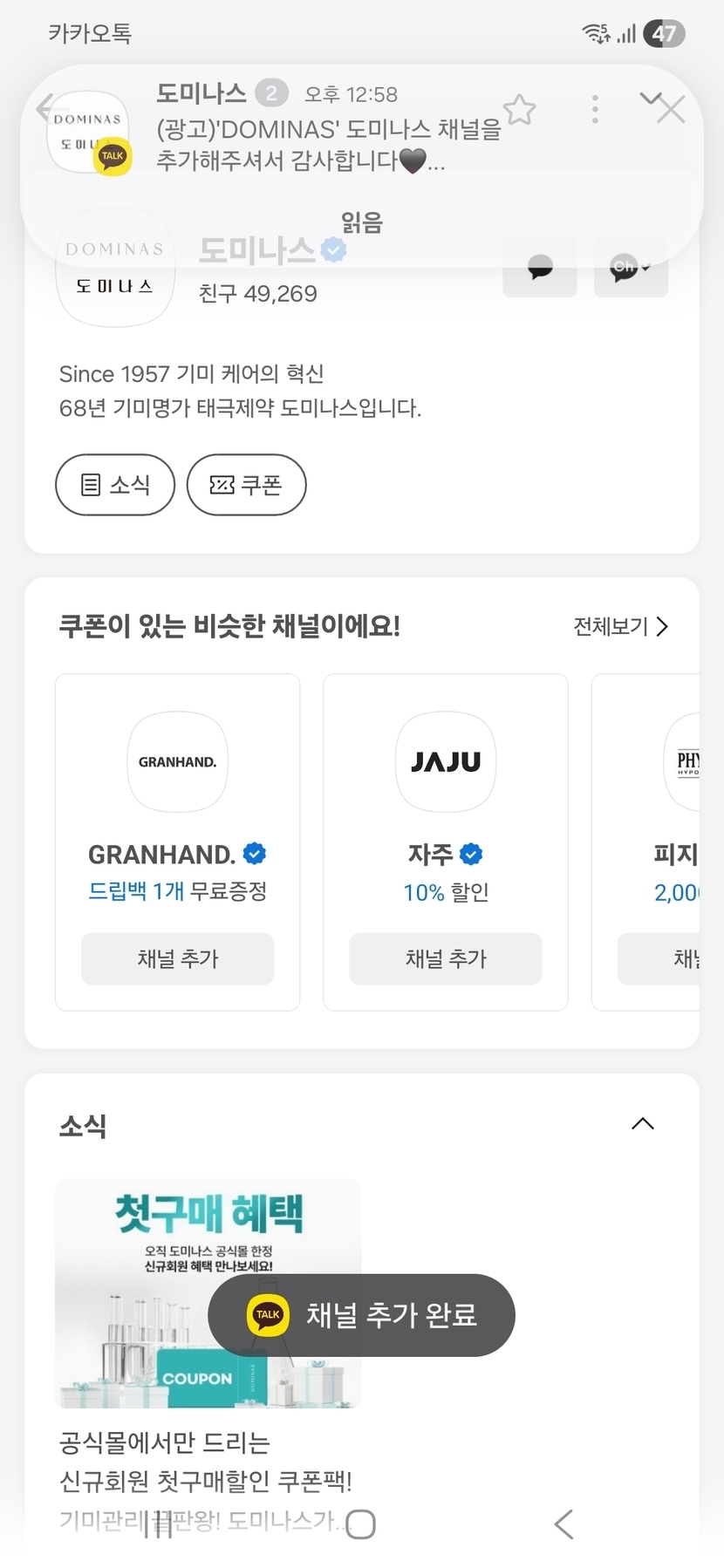Tap the JAJU channel logo

coord(446,761)
